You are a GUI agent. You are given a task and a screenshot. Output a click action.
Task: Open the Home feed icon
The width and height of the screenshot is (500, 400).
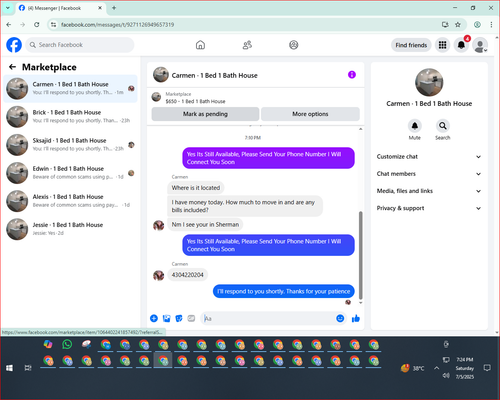pyautogui.click(x=200, y=45)
